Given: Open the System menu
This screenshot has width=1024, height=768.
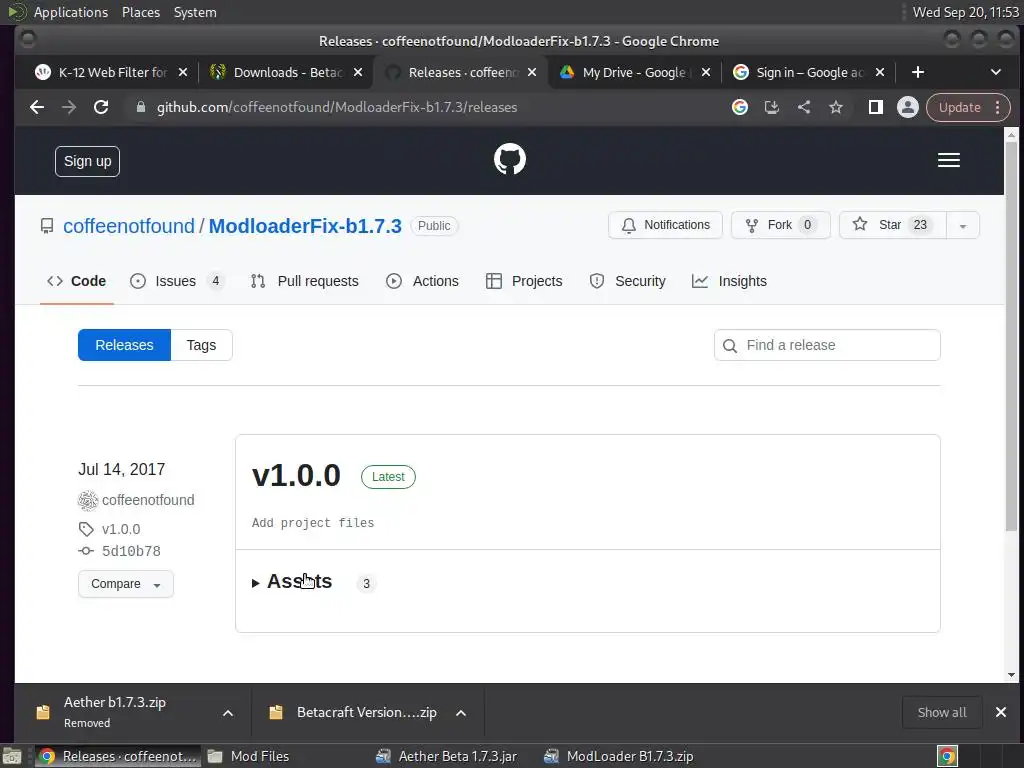Looking at the screenshot, I should click(195, 12).
